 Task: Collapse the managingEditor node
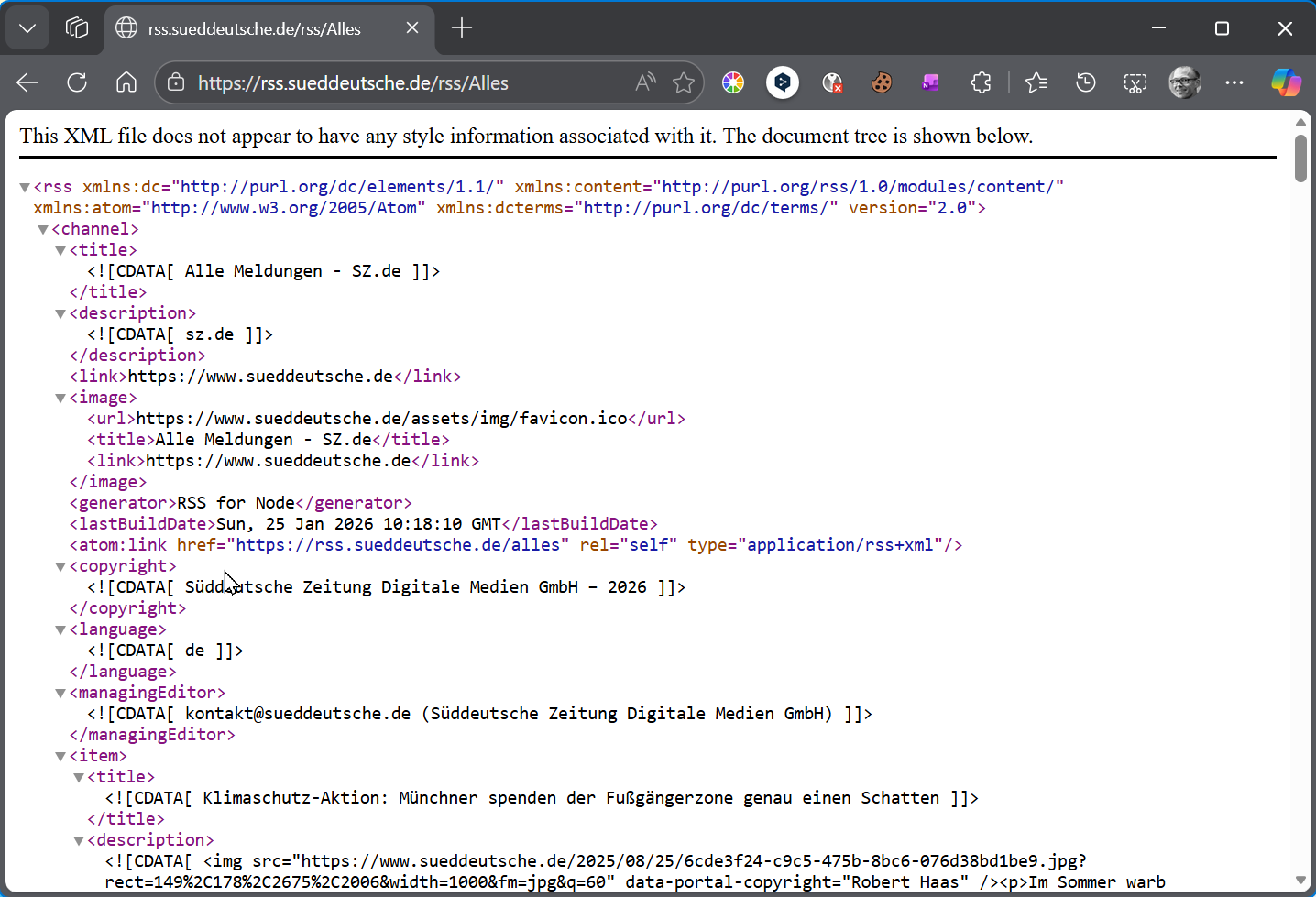(60, 693)
